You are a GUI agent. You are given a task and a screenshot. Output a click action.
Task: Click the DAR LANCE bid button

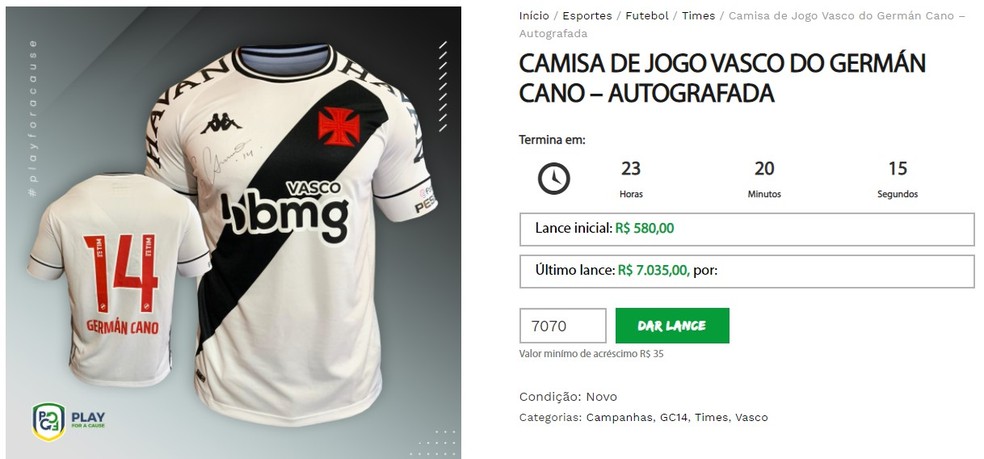(x=672, y=325)
